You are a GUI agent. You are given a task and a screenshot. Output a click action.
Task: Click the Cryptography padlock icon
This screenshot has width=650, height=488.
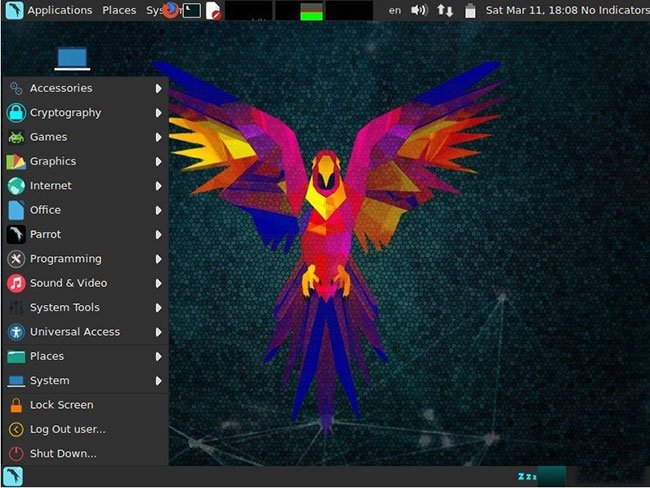pos(16,112)
